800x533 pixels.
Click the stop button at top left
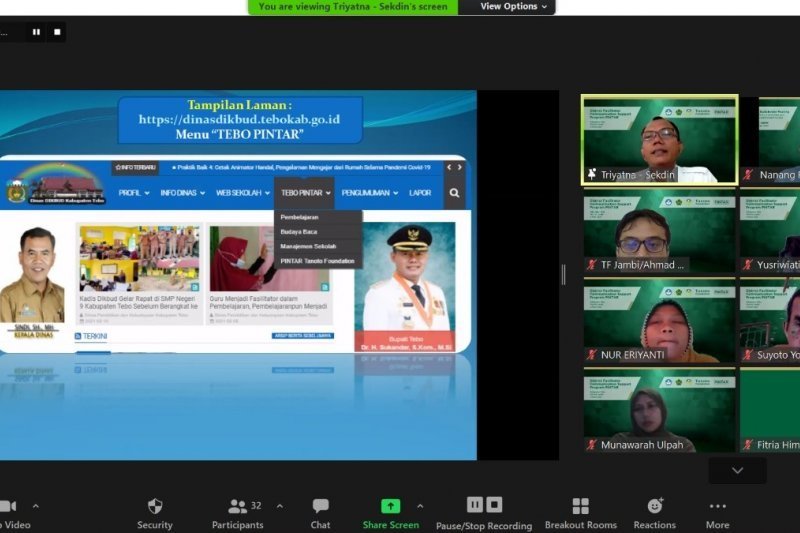[57, 32]
